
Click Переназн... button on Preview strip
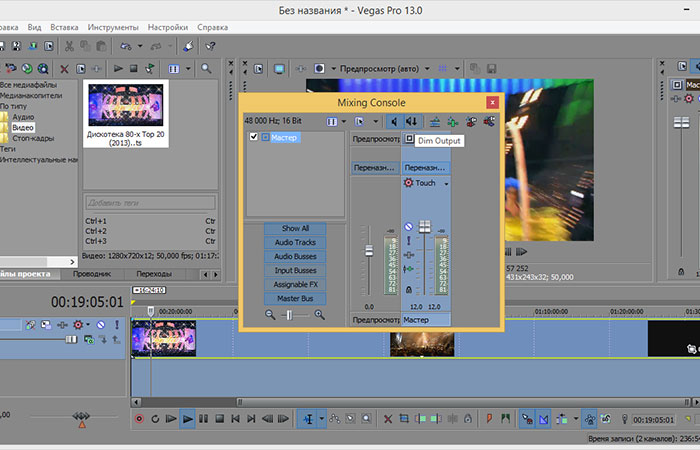375,168
